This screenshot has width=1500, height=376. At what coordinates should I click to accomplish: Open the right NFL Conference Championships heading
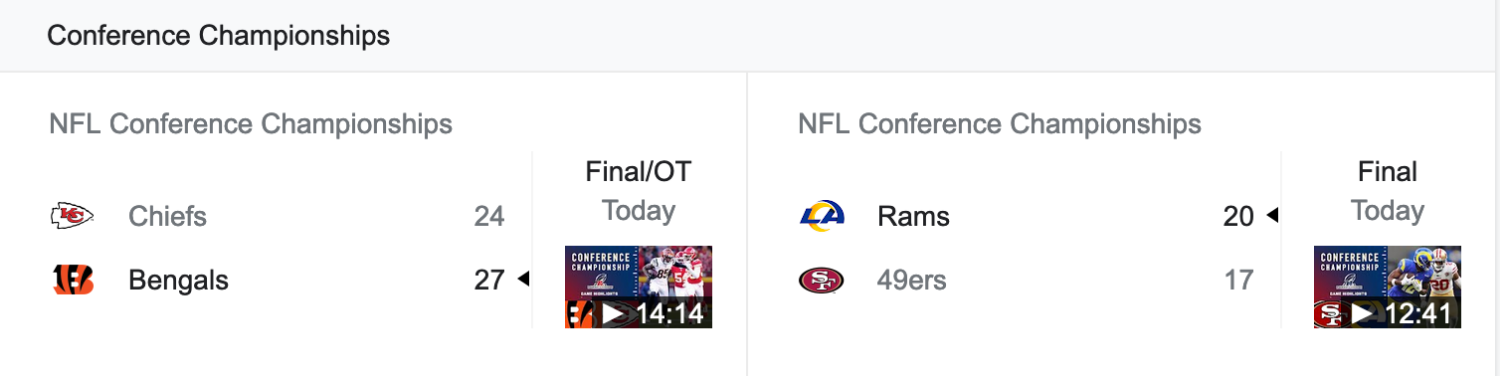click(x=1000, y=124)
